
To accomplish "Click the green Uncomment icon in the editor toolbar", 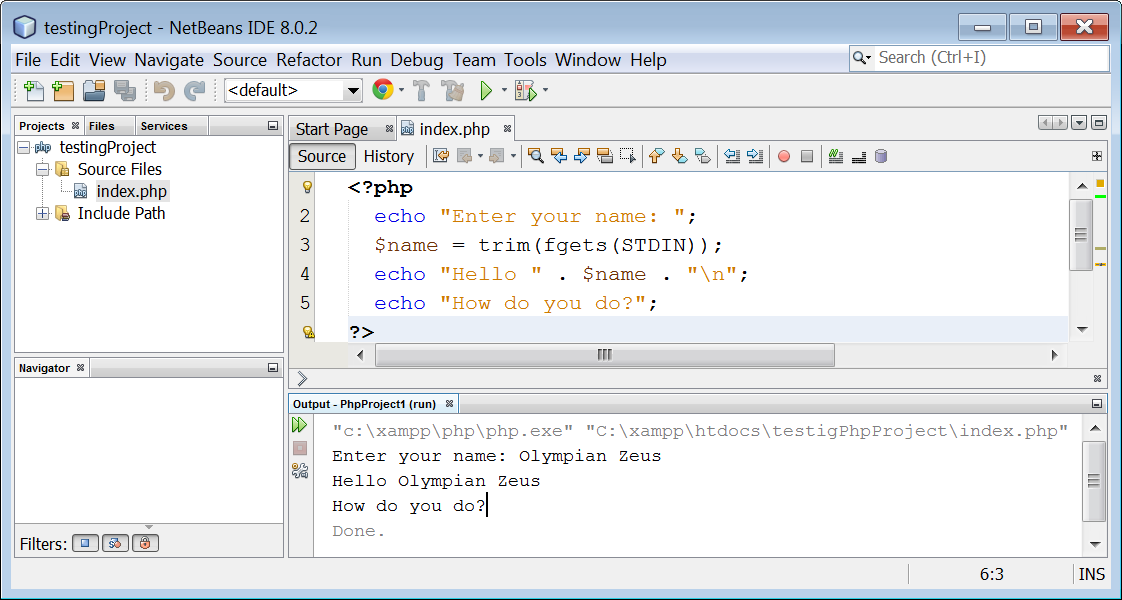I will tap(835, 156).
